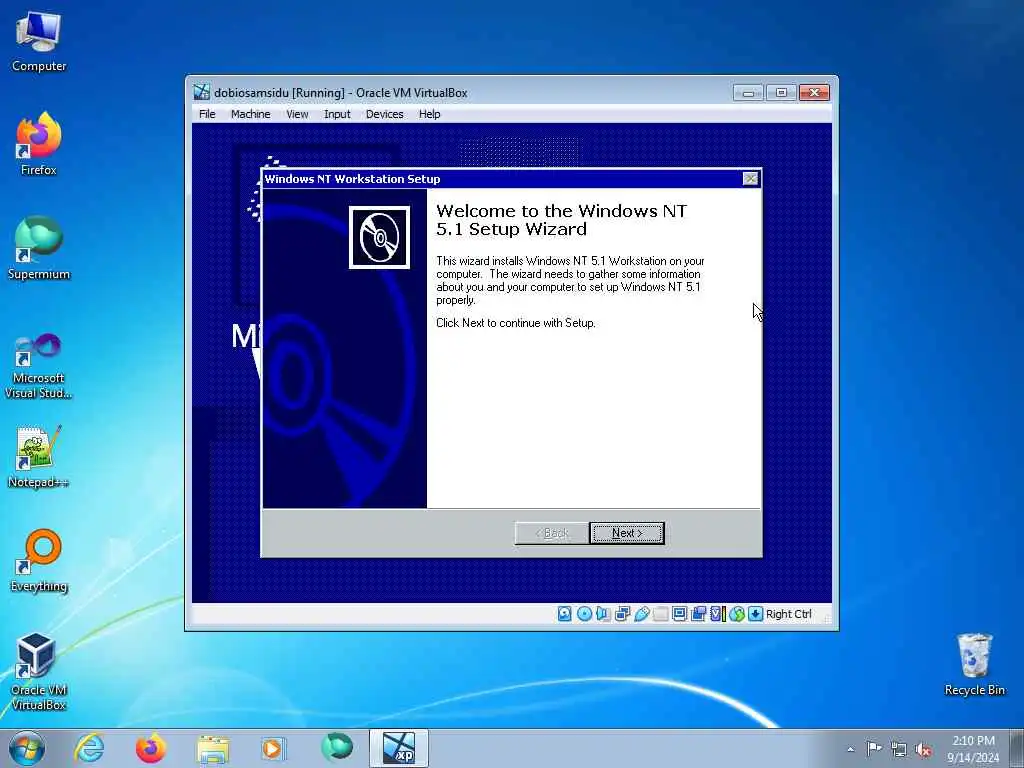Click the green mouse integration icon in status bar
Screen dimensions: 1024x768
[737, 614]
